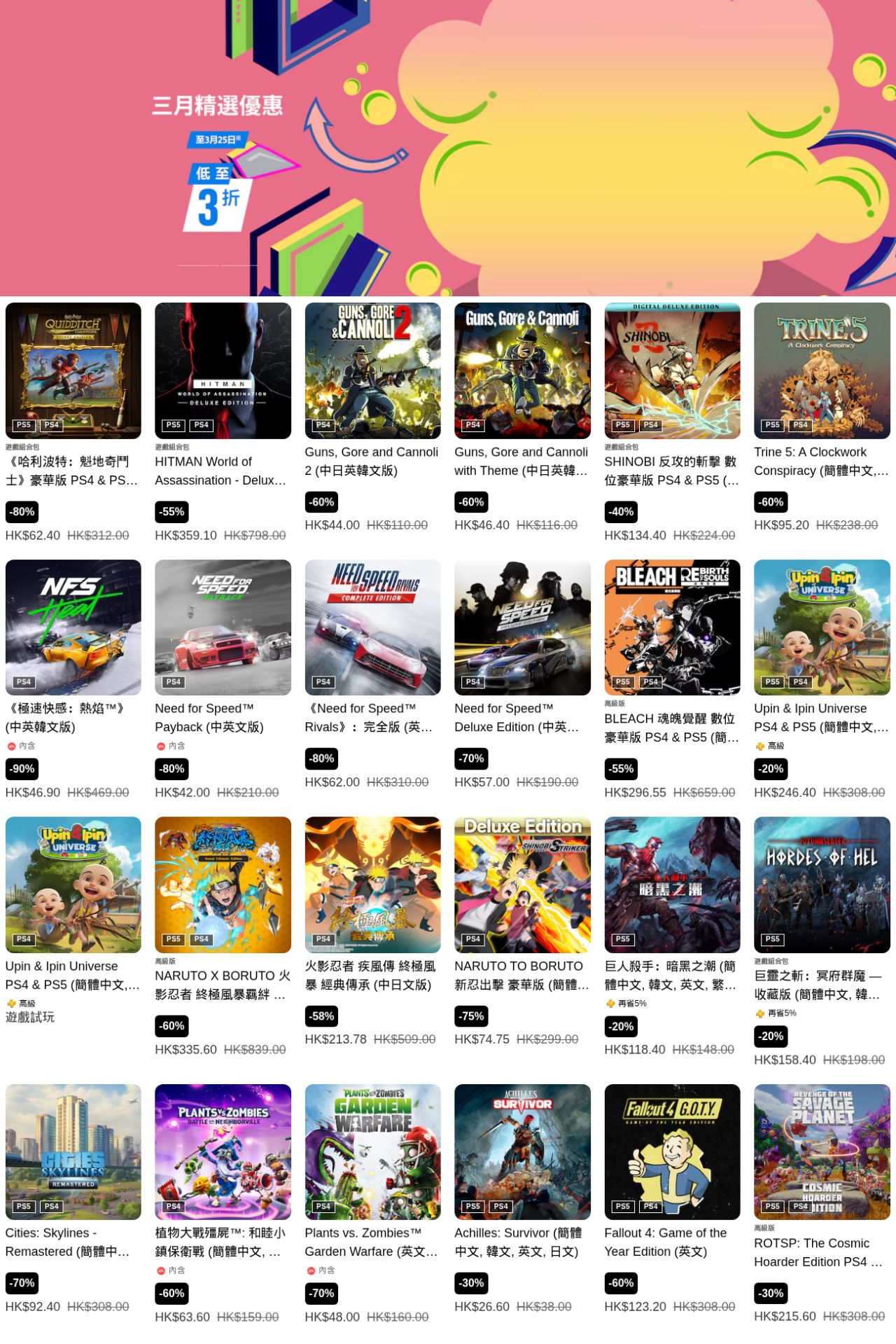The image size is (896, 1344).
Task: Open the Trine 5: A Clockwork Conspiracy link
Action: (821, 462)
